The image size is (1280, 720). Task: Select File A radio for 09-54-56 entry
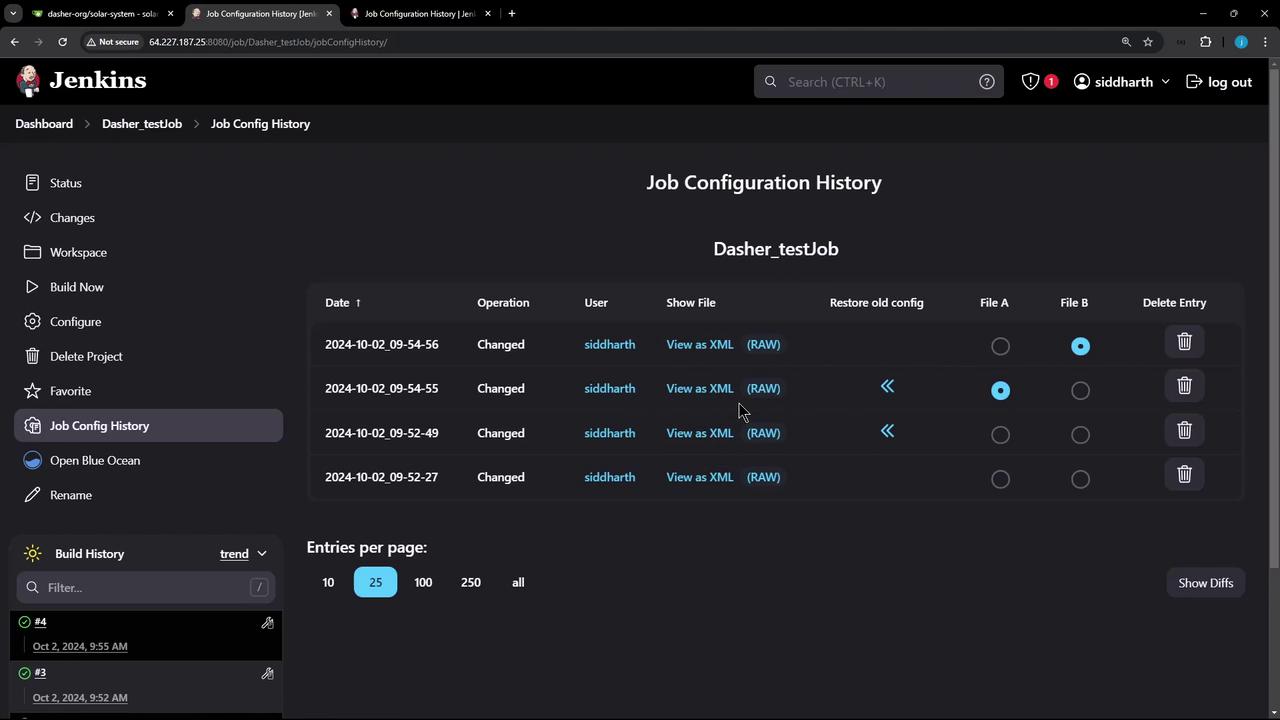[x=1000, y=346]
